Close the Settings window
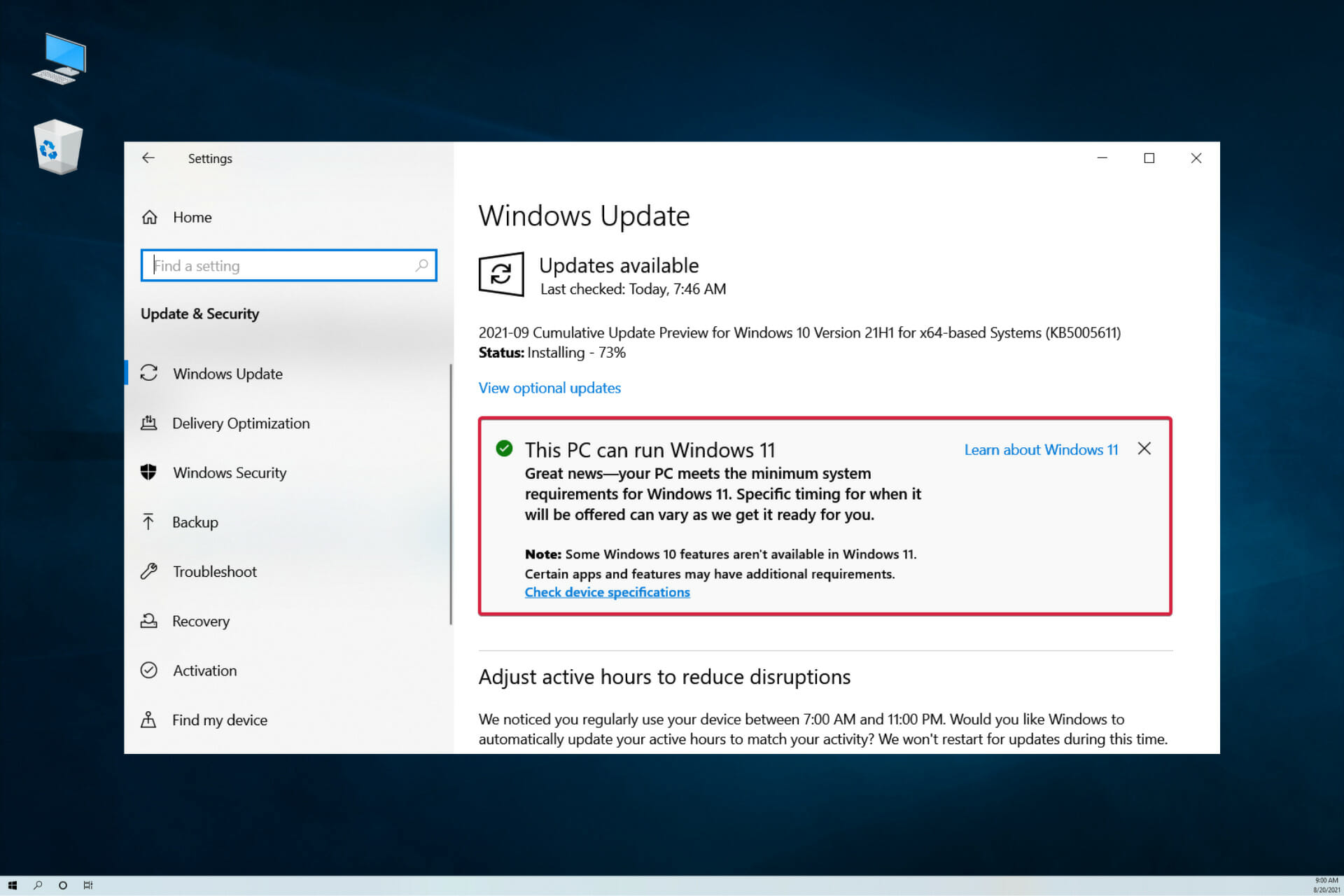 tap(1196, 158)
